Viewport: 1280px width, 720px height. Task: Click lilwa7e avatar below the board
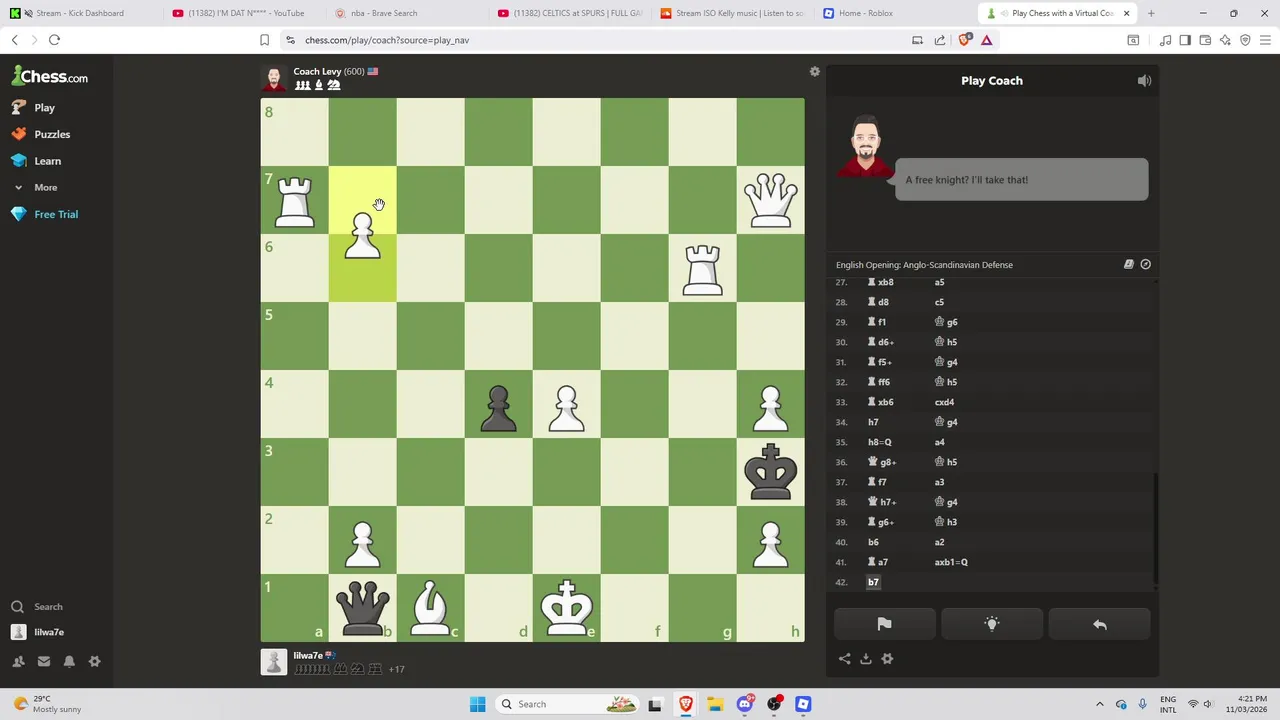[274, 662]
